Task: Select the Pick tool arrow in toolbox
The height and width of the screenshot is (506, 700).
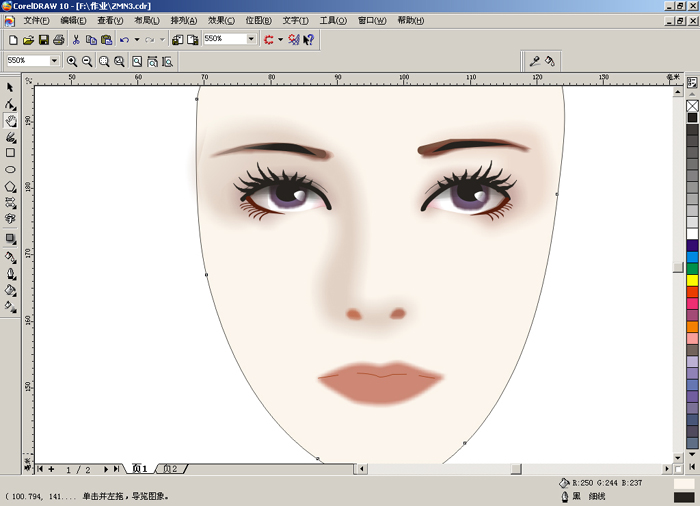Action: coord(10,87)
